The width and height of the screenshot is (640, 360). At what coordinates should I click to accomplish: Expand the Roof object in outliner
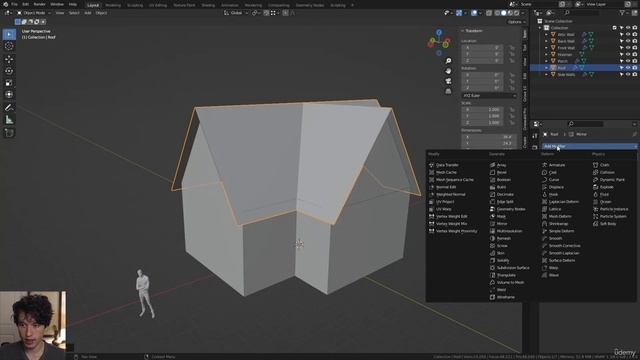pos(547,68)
